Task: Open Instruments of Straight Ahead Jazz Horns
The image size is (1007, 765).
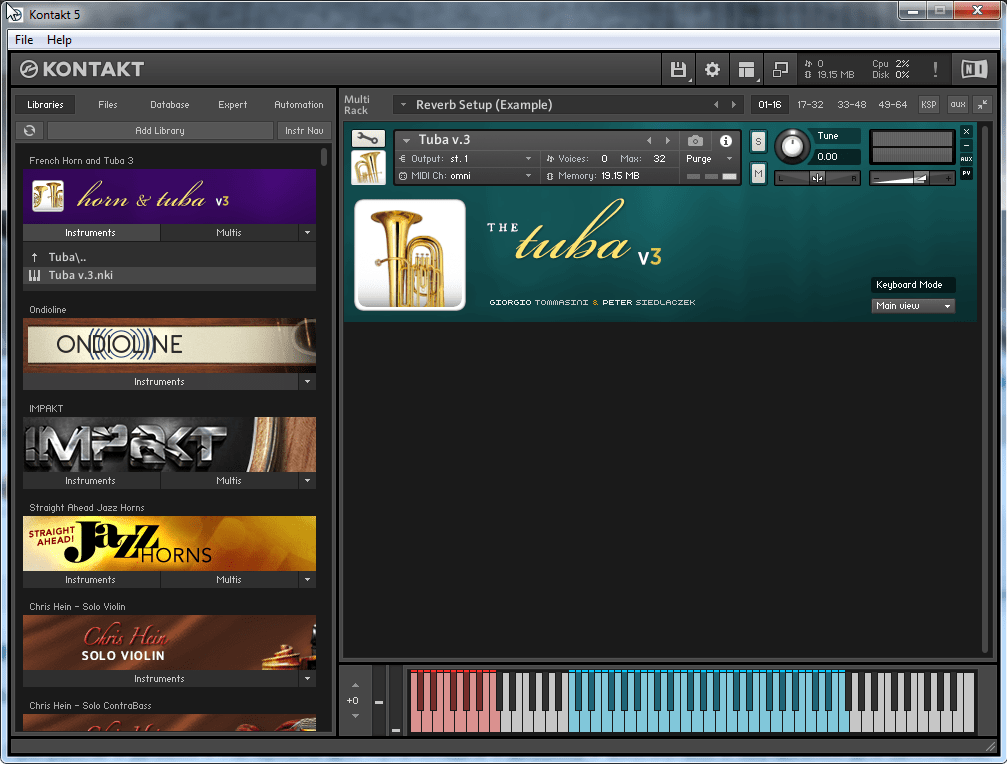Action: point(91,579)
